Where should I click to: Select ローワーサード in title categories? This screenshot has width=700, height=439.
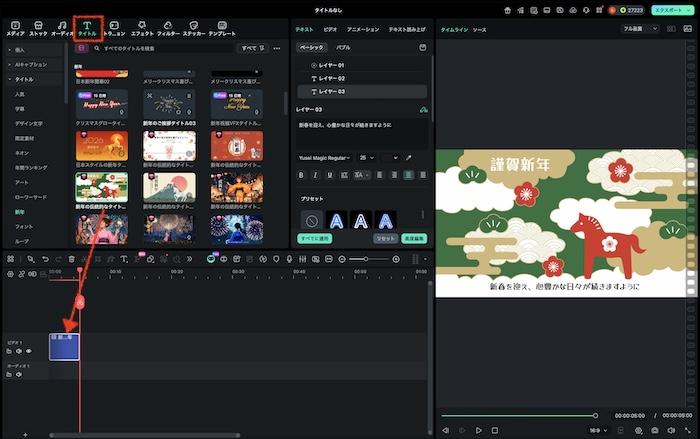point(30,197)
